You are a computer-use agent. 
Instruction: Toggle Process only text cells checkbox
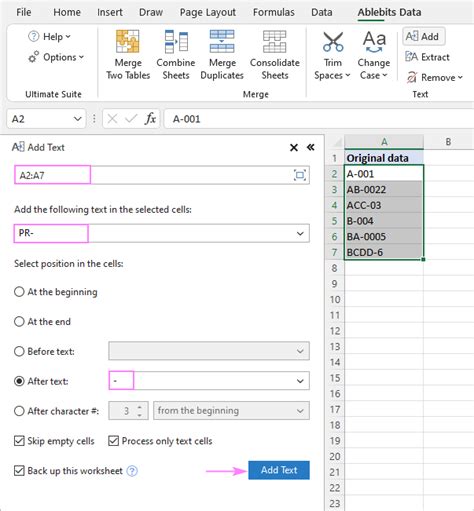click(x=113, y=441)
